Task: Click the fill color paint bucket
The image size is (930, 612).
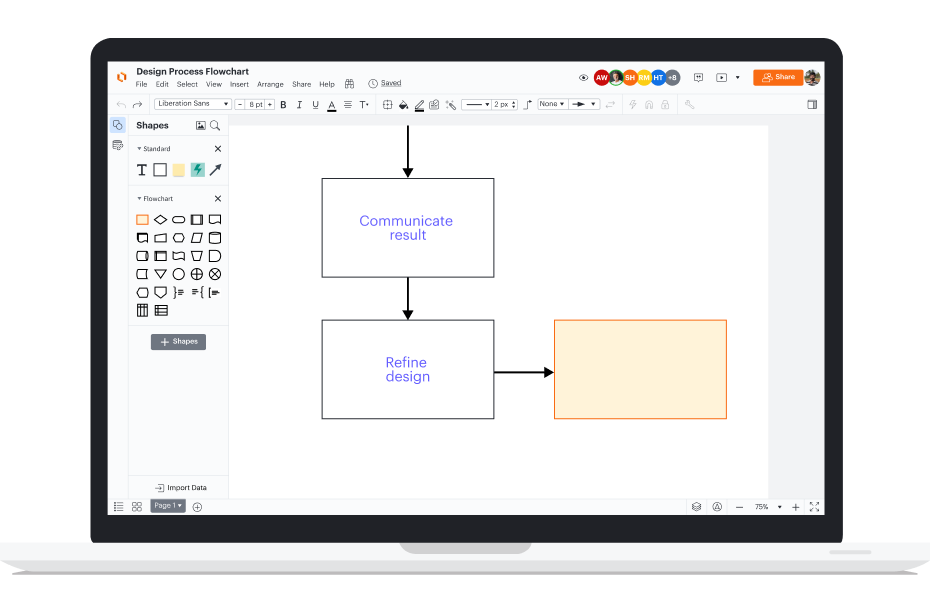Action: [403, 105]
